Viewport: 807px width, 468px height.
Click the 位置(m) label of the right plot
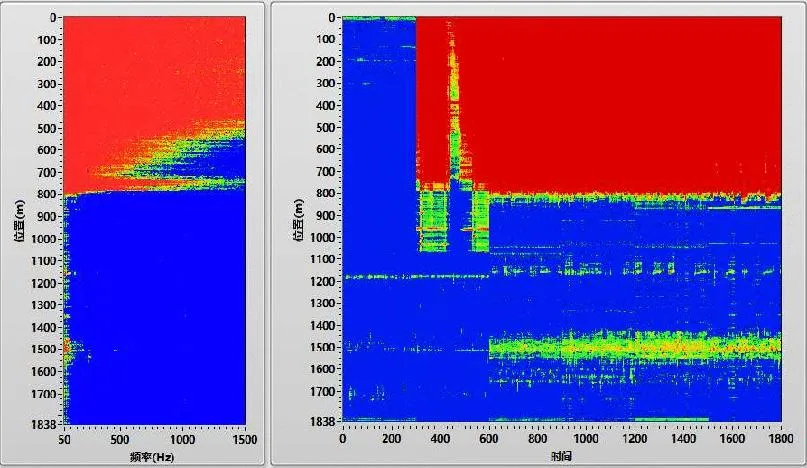[298, 220]
